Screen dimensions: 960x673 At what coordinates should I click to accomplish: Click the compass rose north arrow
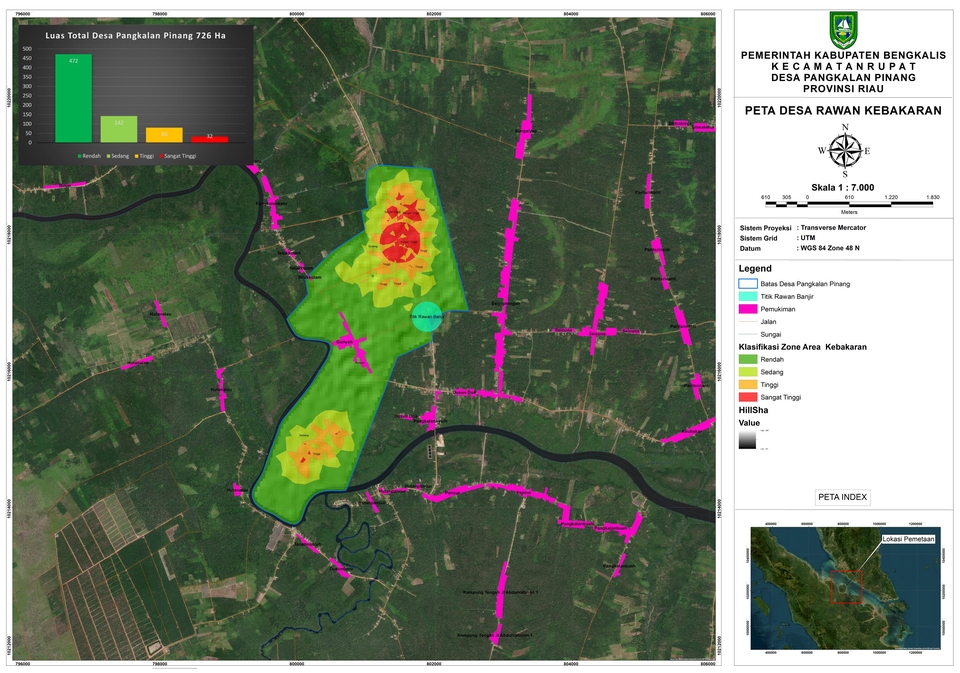845,150
